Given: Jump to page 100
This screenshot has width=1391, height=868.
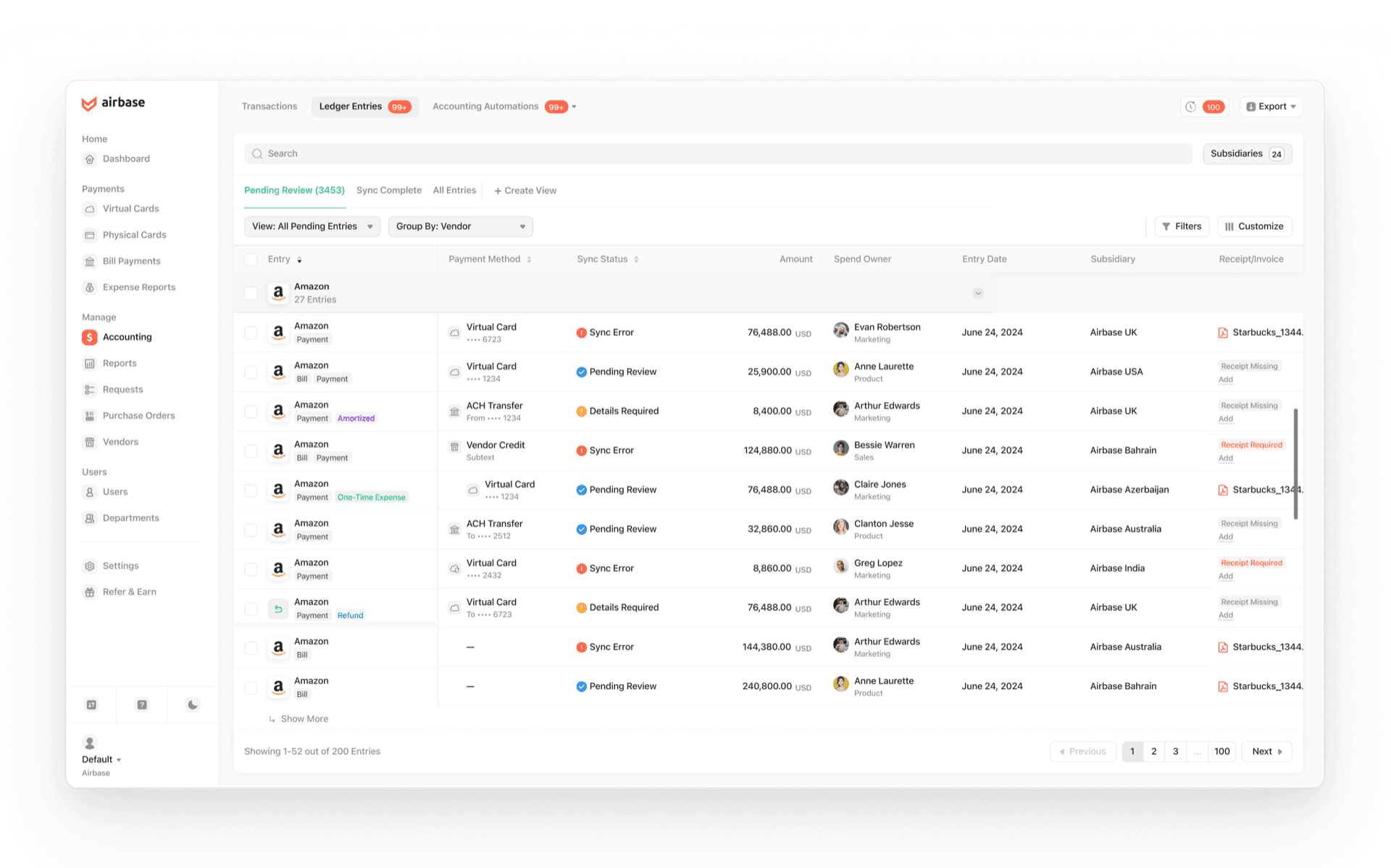Looking at the screenshot, I should [x=1222, y=751].
